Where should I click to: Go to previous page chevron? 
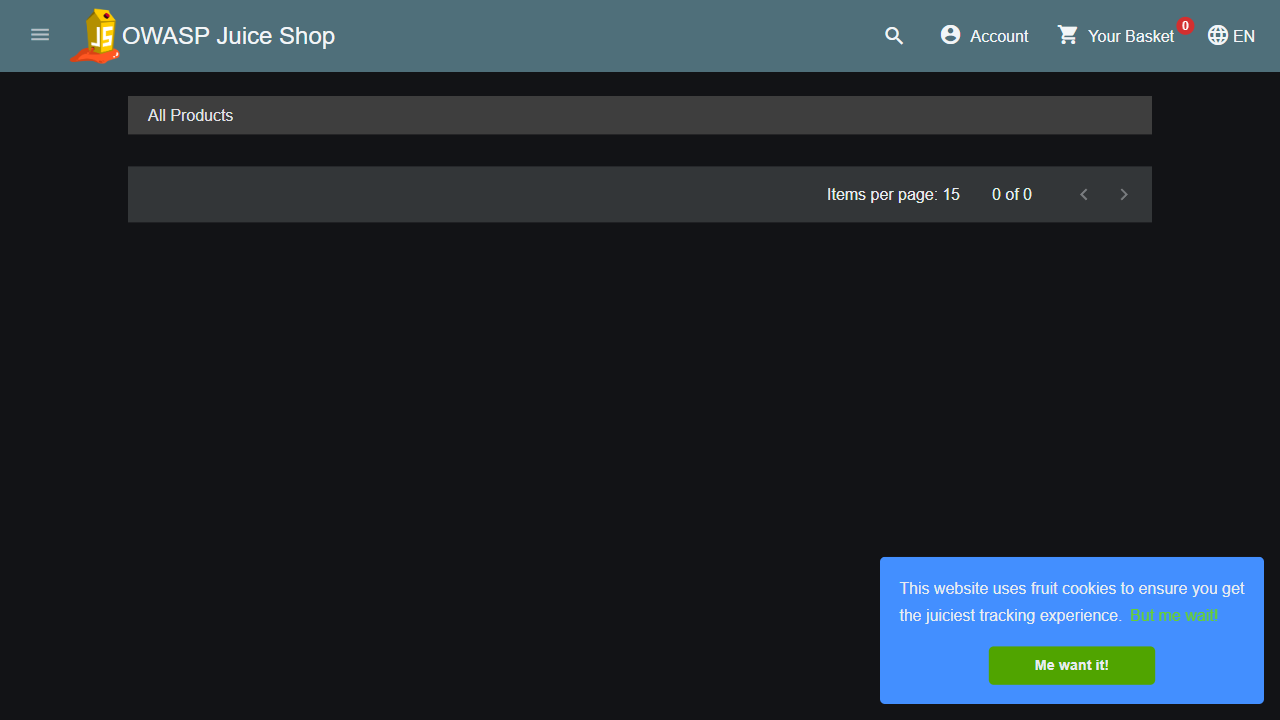1084,194
